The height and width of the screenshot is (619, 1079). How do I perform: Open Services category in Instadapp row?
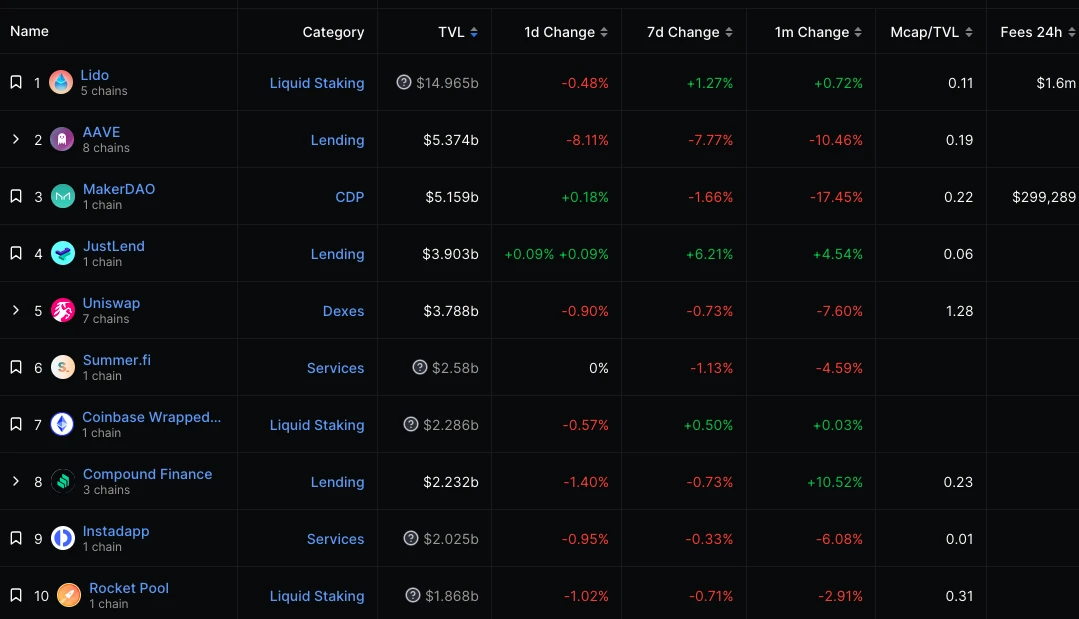tap(335, 539)
